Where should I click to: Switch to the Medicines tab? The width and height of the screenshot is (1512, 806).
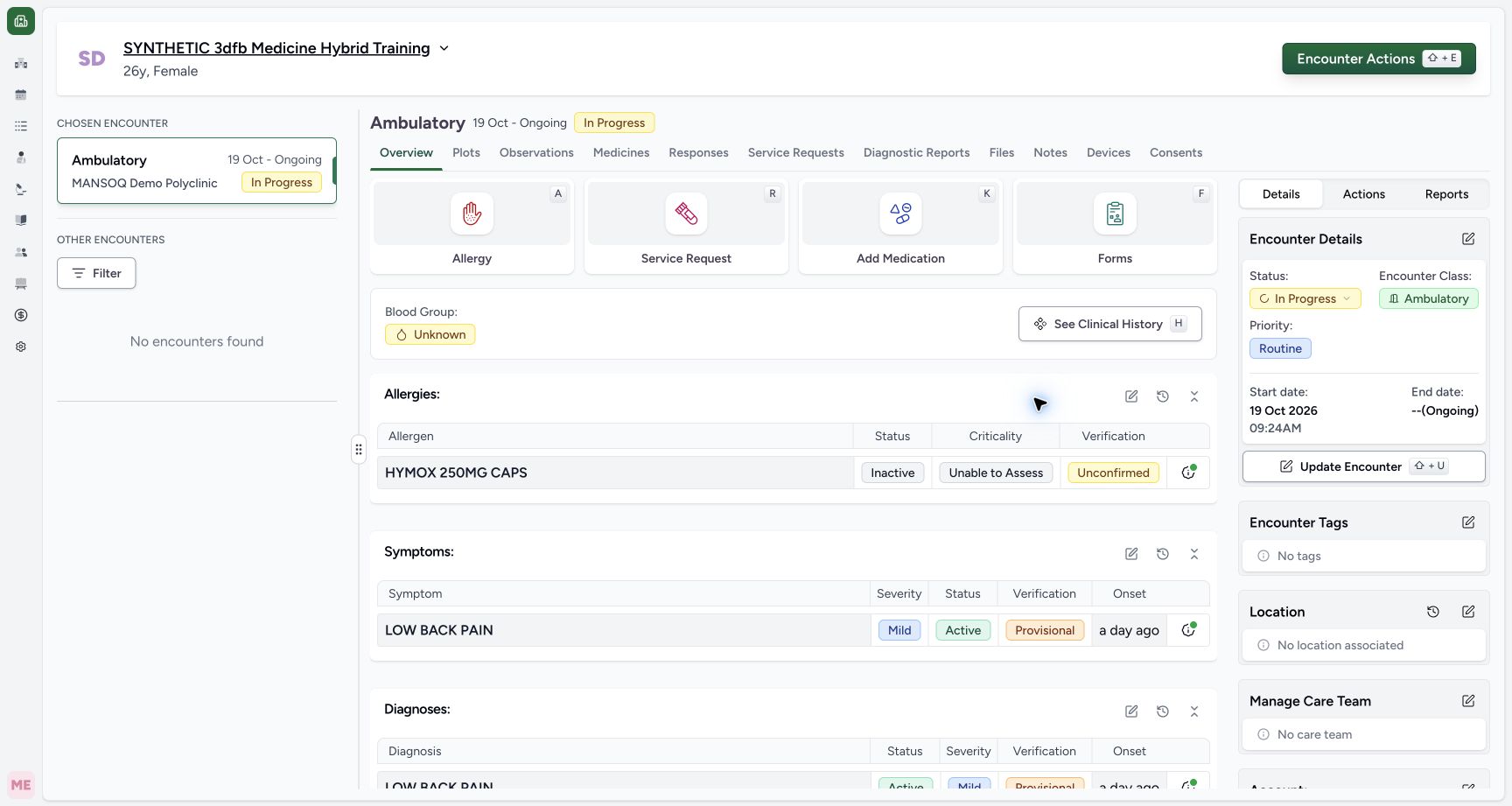[621, 152]
